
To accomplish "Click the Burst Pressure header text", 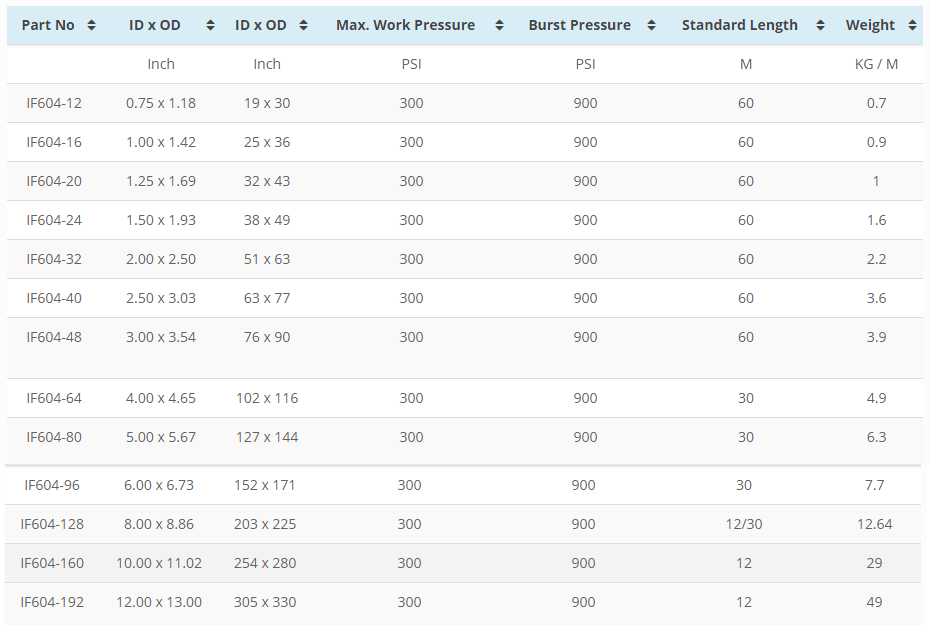I will coord(579,25).
